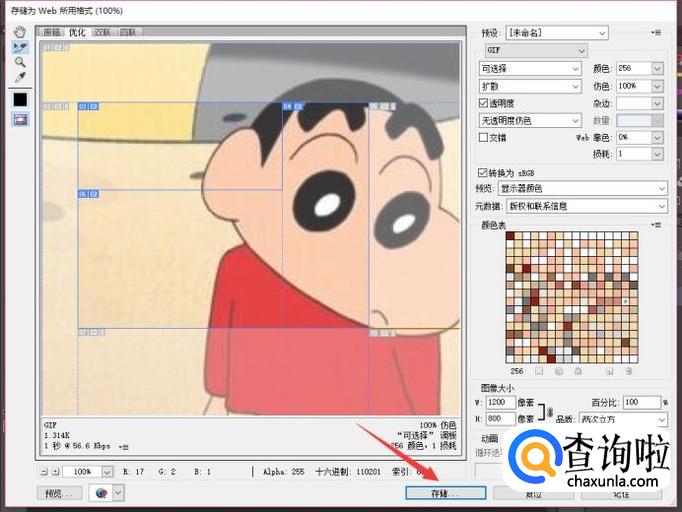Screen dimensions: 682x512
Task: Open the optimize panel flyout menu icon
Action: click(656, 33)
